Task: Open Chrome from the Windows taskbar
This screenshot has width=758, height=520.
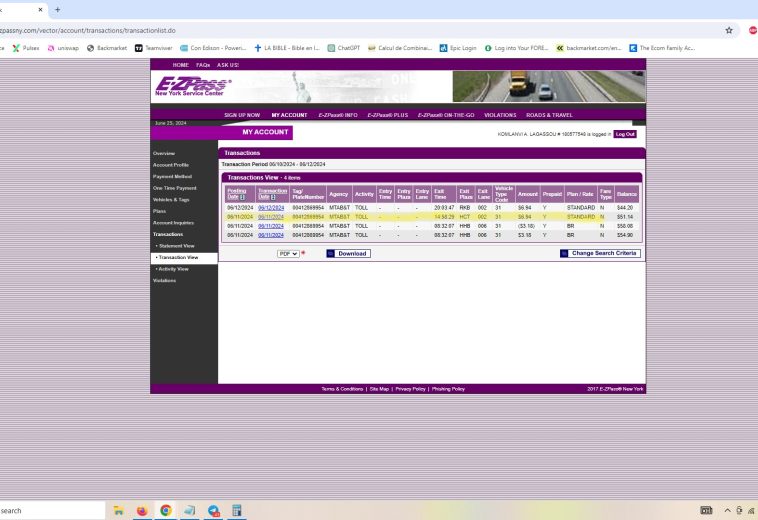Action: pos(166,510)
